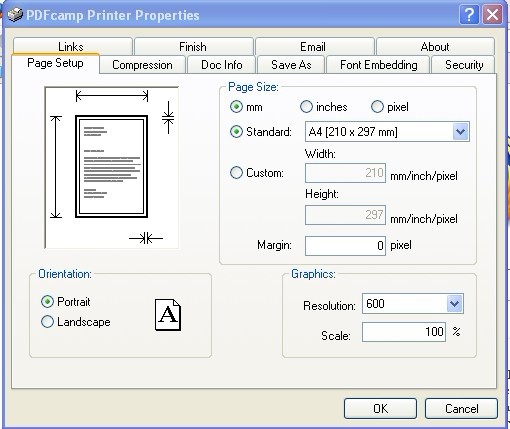Image resolution: width=510 pixels, height=429 pixels.
Task: Click the question mark help icon
Action: (x=469, y=15)
